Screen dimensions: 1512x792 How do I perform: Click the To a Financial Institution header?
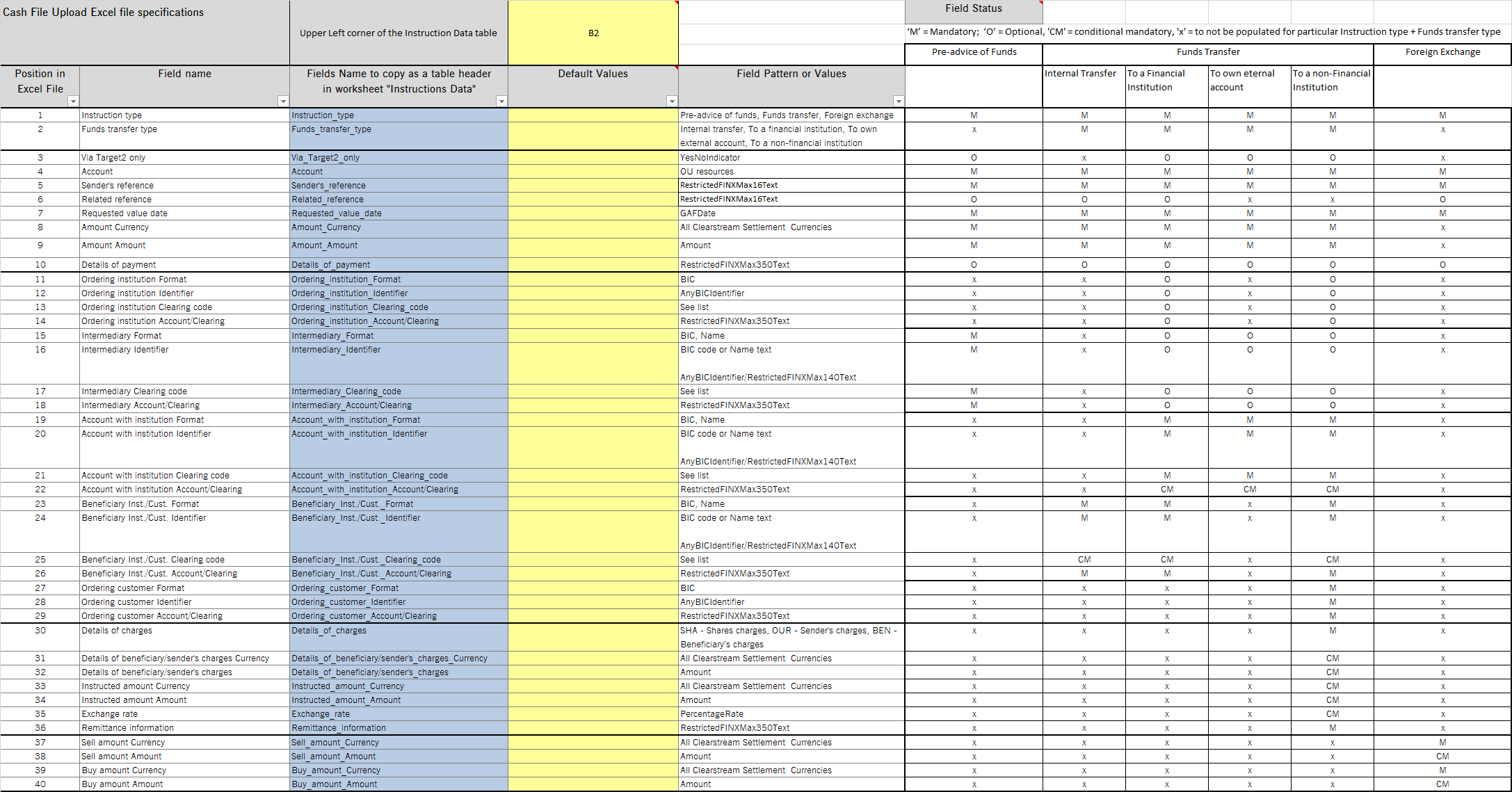[x=1167, y=87]
